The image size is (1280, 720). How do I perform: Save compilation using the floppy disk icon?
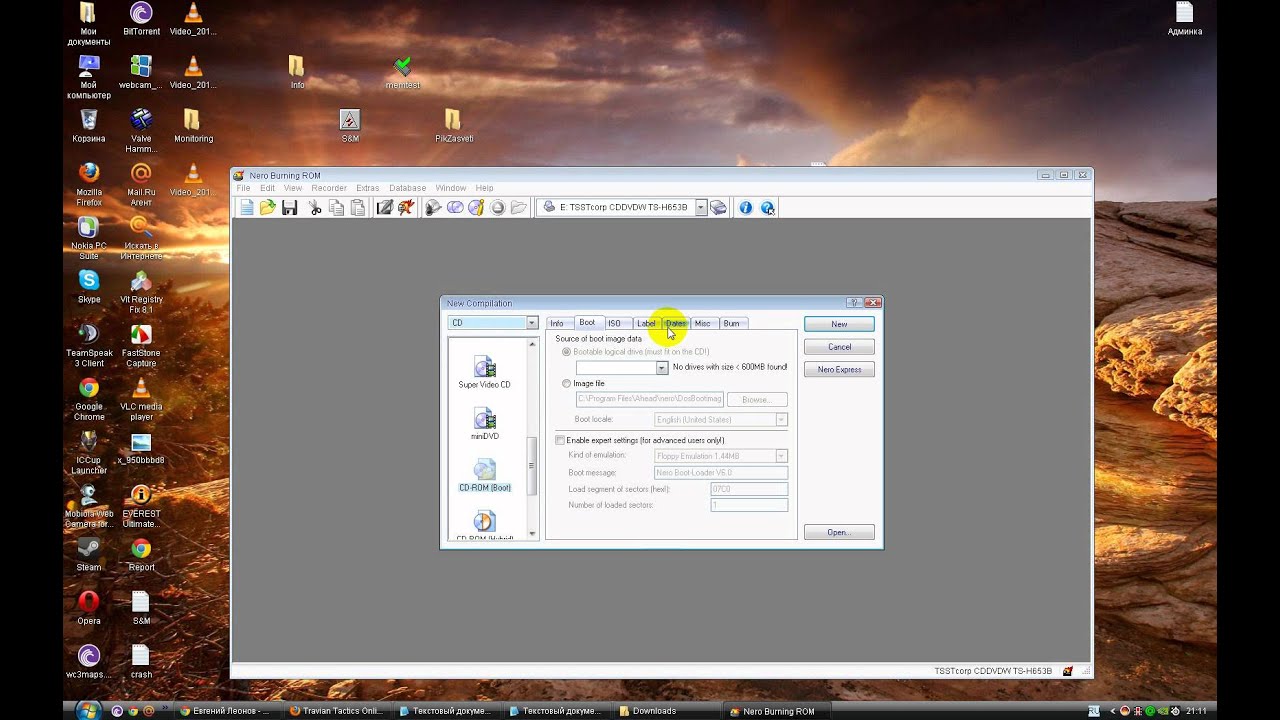click(x=290, y=208)
